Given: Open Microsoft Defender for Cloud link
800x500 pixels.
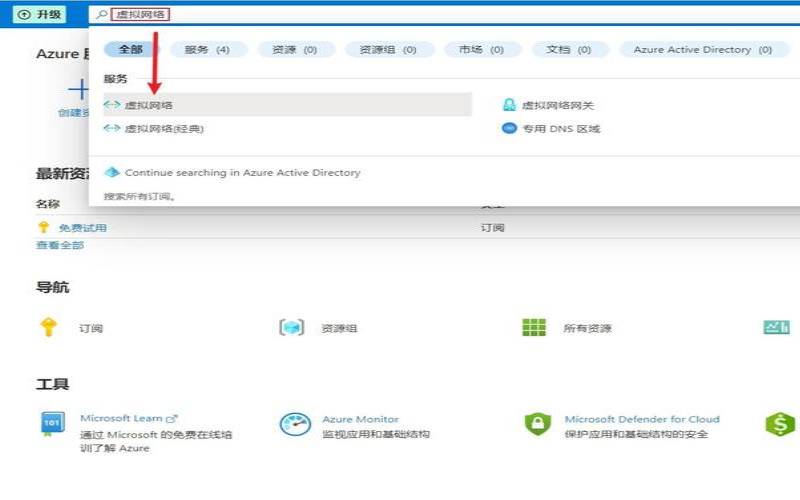Looking at the screenshot, I should point(642,419).
